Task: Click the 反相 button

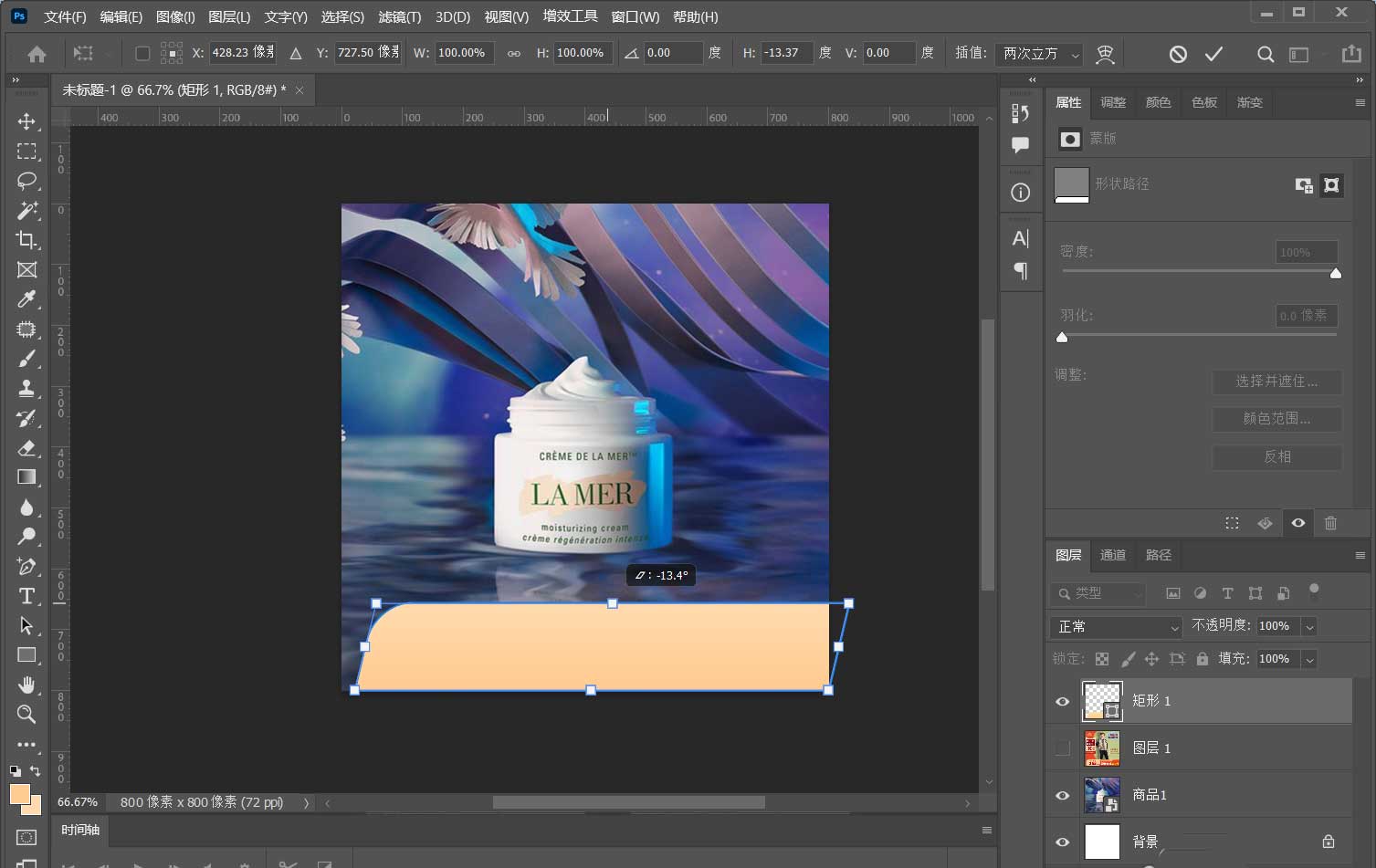Action: click(x=1276, y=456)
